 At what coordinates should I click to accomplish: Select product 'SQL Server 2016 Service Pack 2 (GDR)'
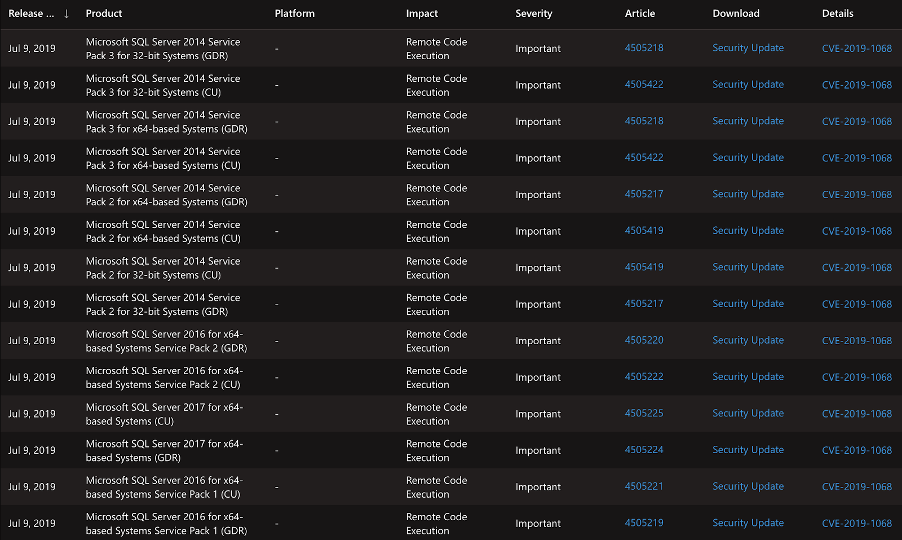166,341
